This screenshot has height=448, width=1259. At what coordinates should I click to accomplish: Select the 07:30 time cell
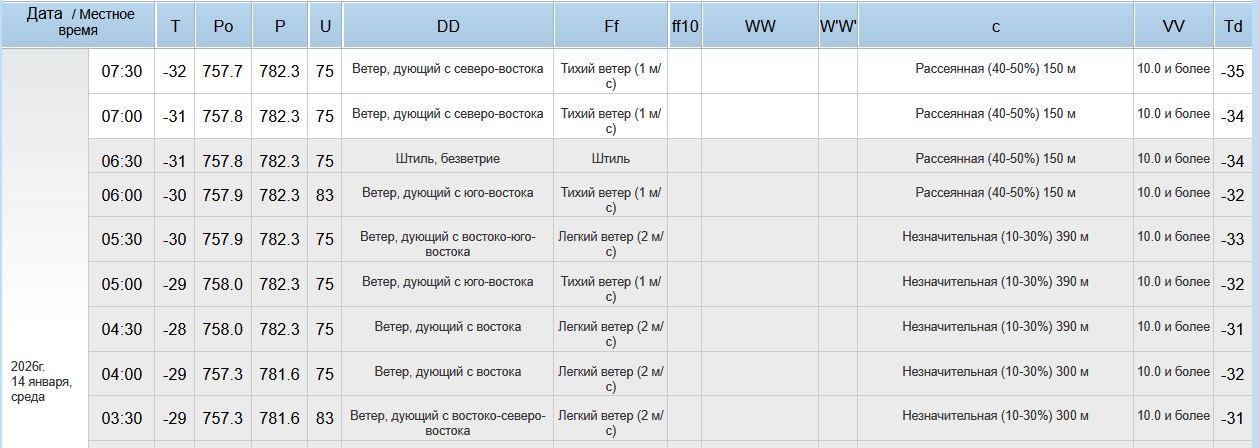click(122, 72)
